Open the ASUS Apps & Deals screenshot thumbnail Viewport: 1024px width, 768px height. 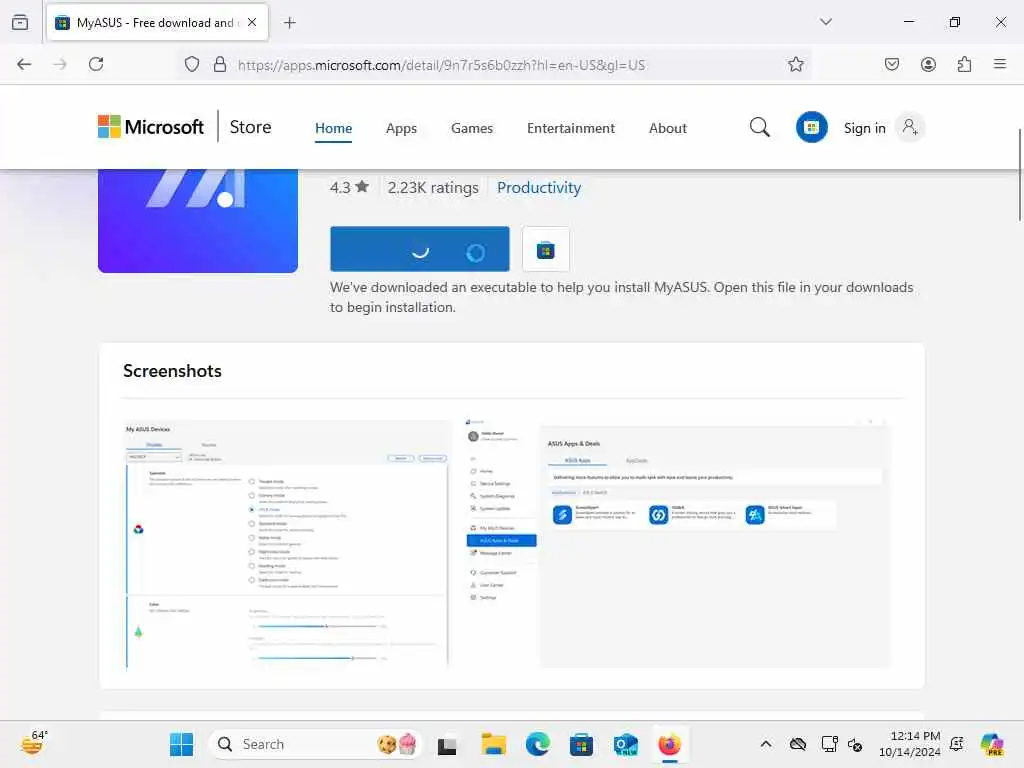(679, 544)
